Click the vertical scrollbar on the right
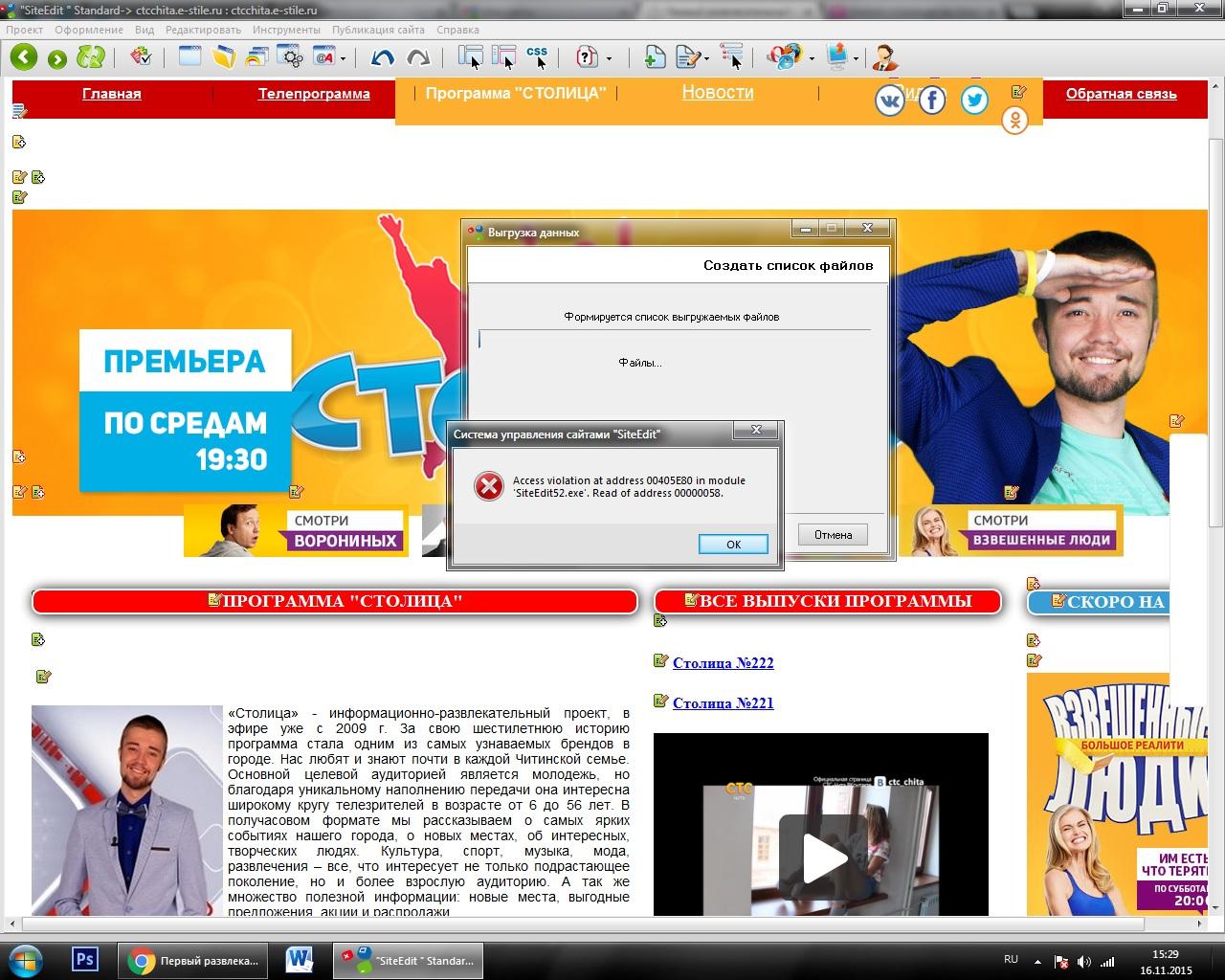Screen dimensions: 1225x980 click(1216, 332)
